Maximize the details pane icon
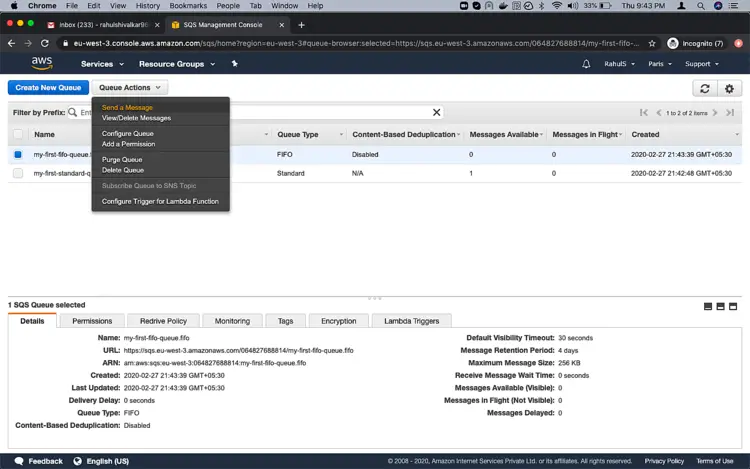Image resolution: width=750 pixels, height=469 pixels. click(732, 306)
